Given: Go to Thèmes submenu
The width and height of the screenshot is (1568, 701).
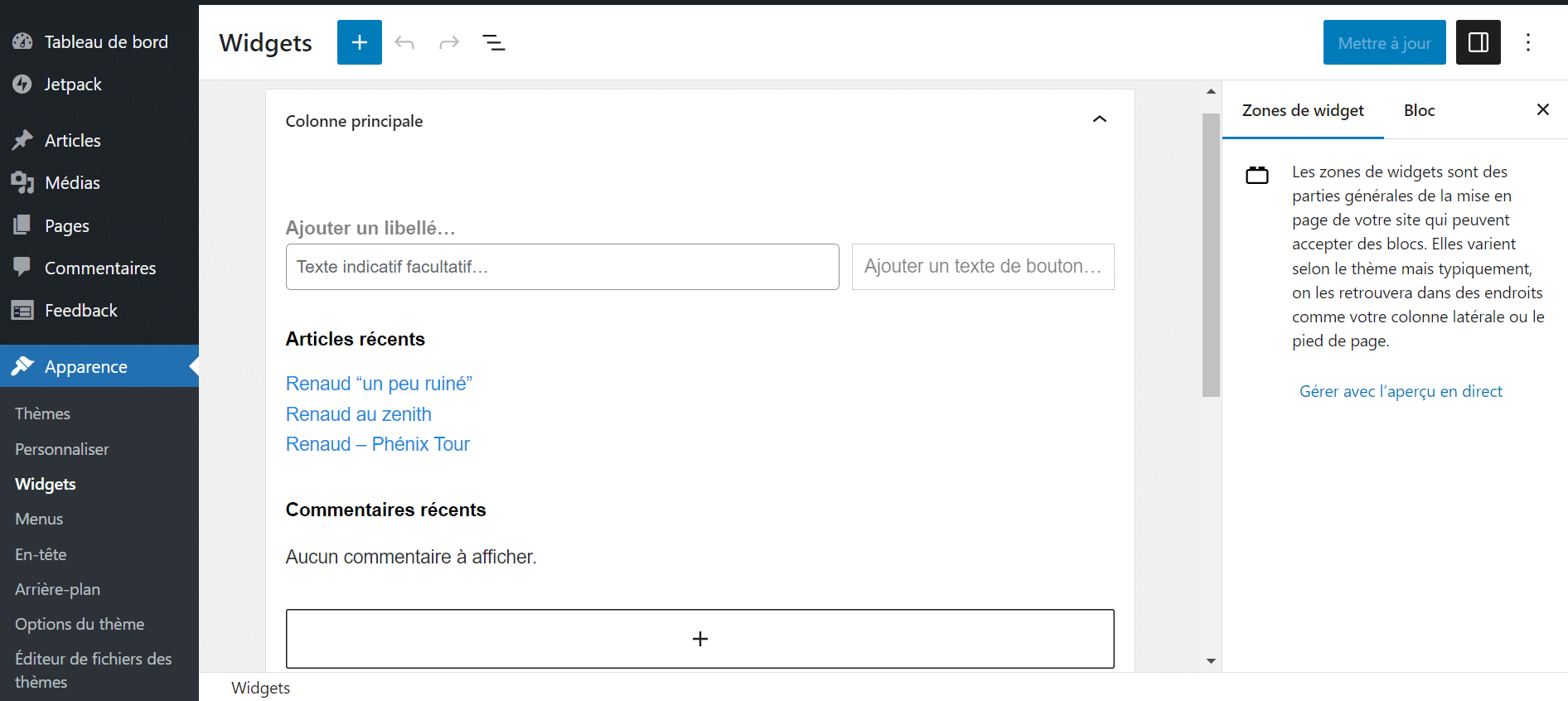Looking at the screenshot, I should [42, 413].
